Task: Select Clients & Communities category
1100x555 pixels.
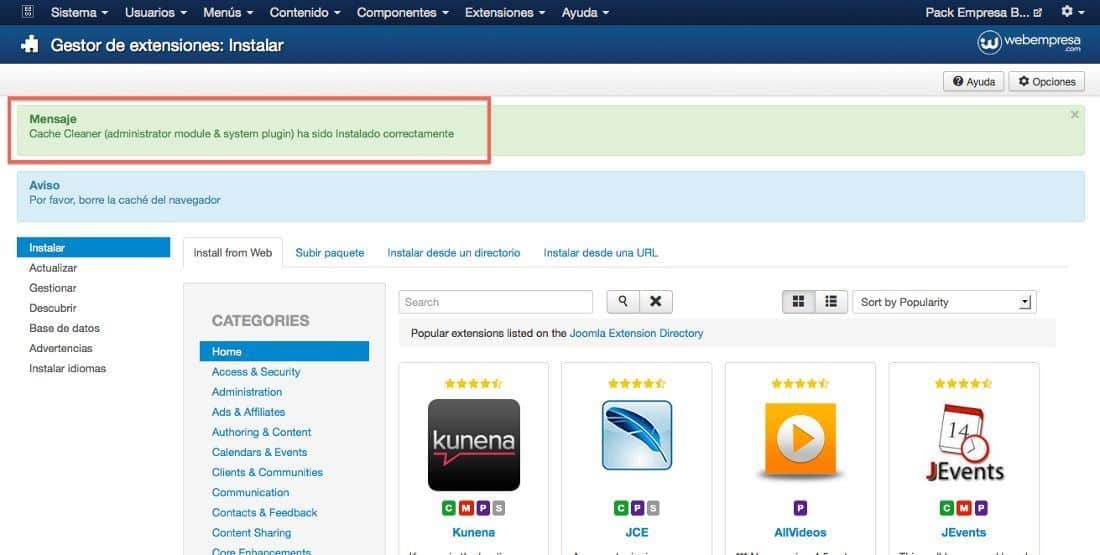Action: point(267,472)
